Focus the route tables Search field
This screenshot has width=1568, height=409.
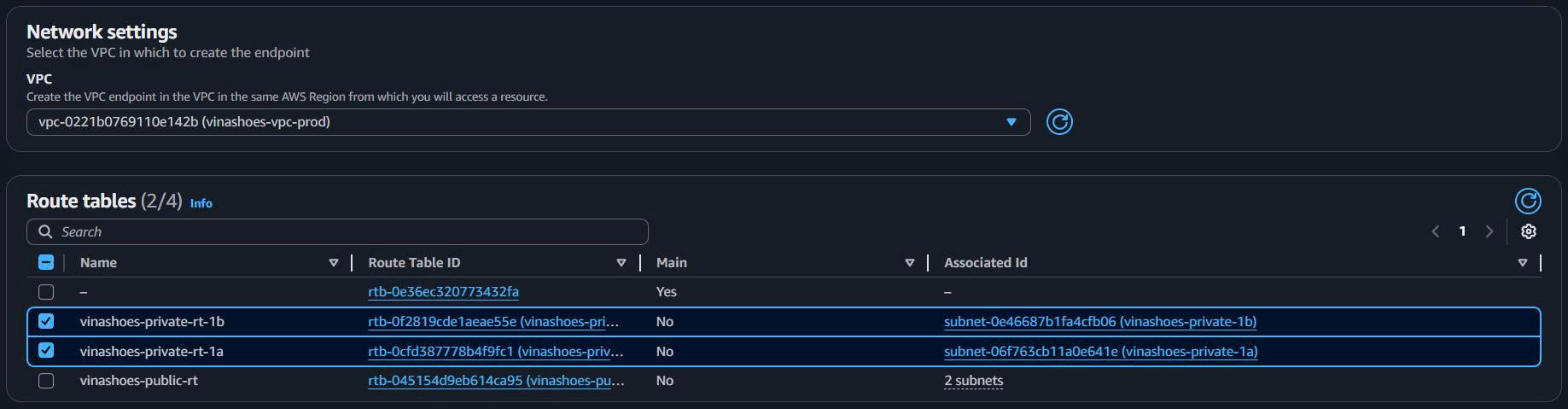[337, 231]
